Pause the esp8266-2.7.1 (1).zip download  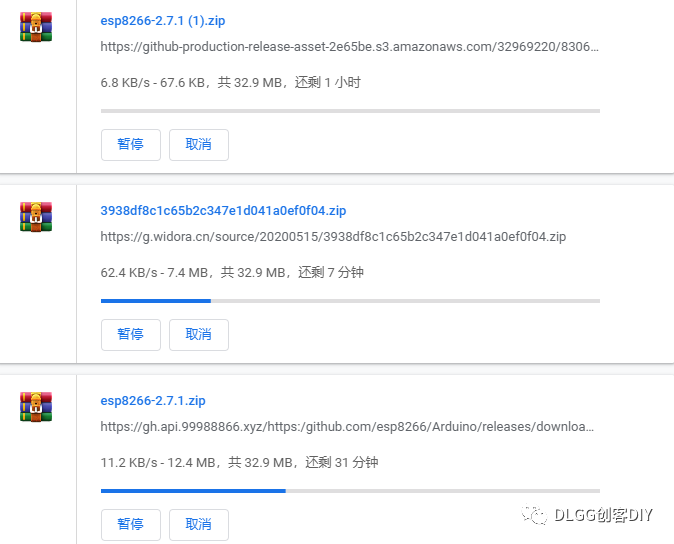coord(131,145)
